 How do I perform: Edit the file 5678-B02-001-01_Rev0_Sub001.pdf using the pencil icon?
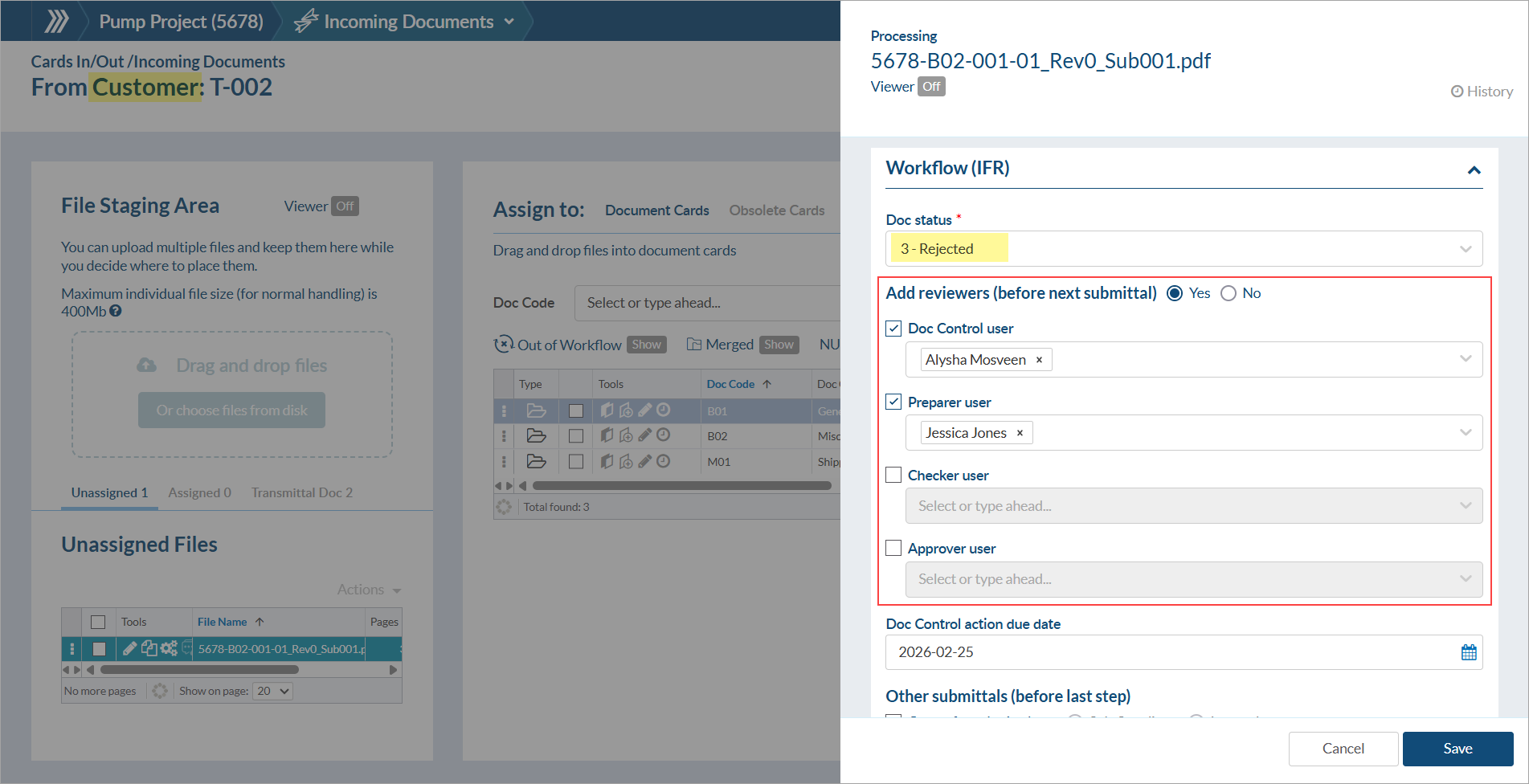(129, 648)
